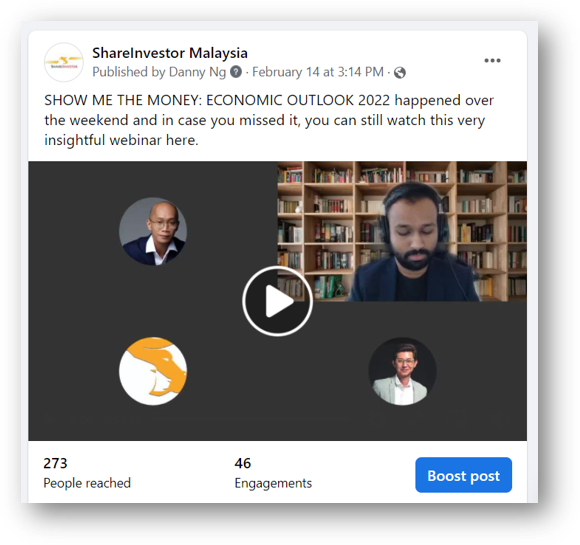
Task: Open the ShareInvestor page profile logo
Action: point(64,62)
